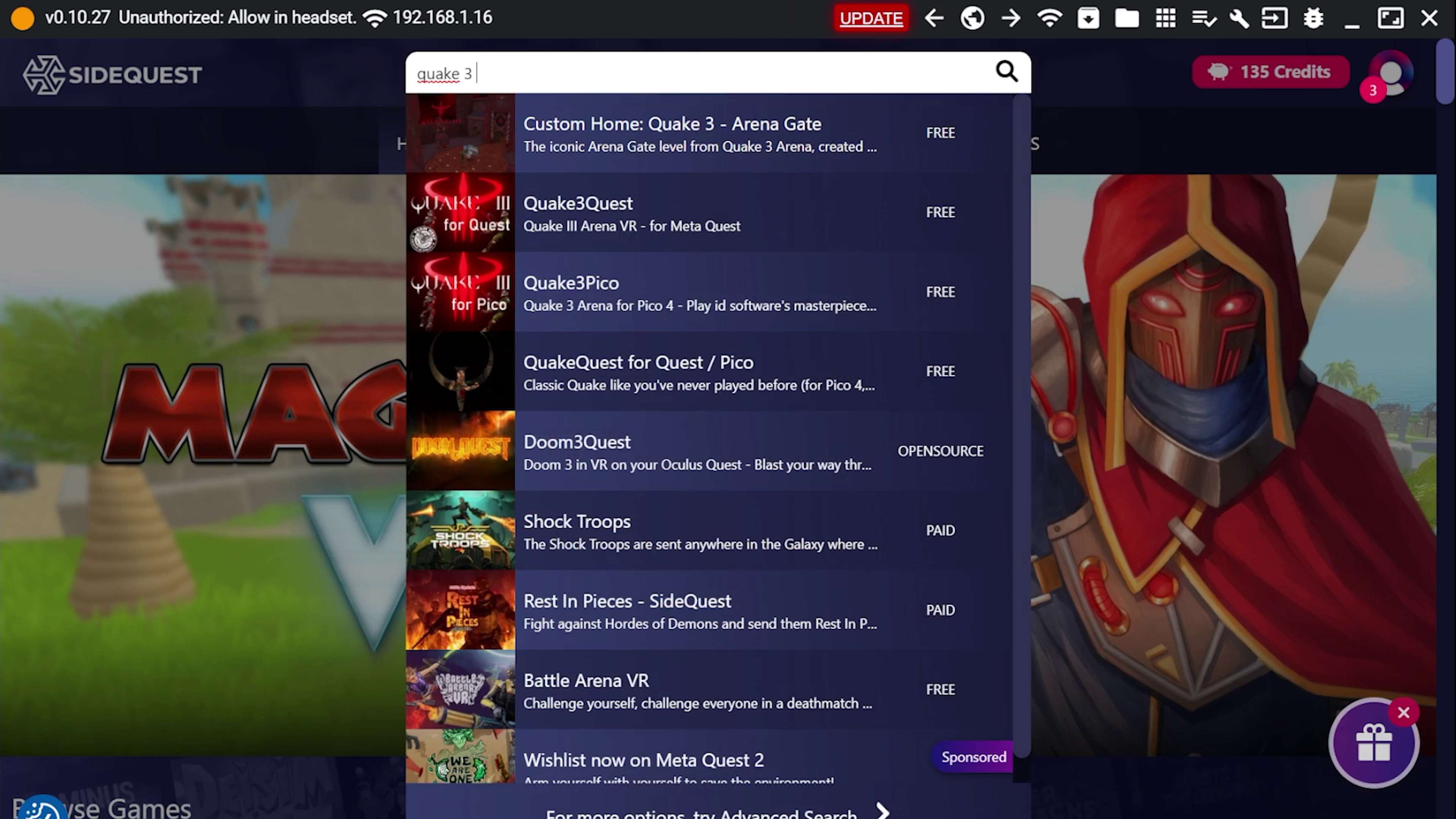
Task: Open the wireless ADB wifi icon
Action: click(1049, 18)
